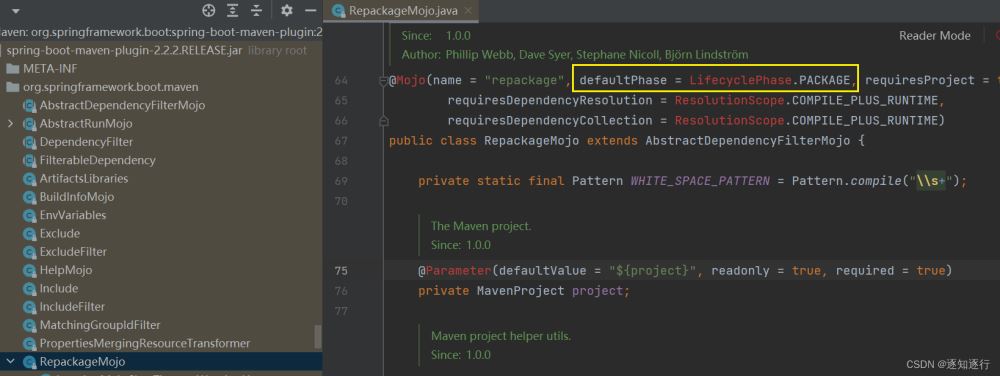Click the Expand All icon in project toolbar
Viewport: 1000px width, 376px height.
coord(233,10)
